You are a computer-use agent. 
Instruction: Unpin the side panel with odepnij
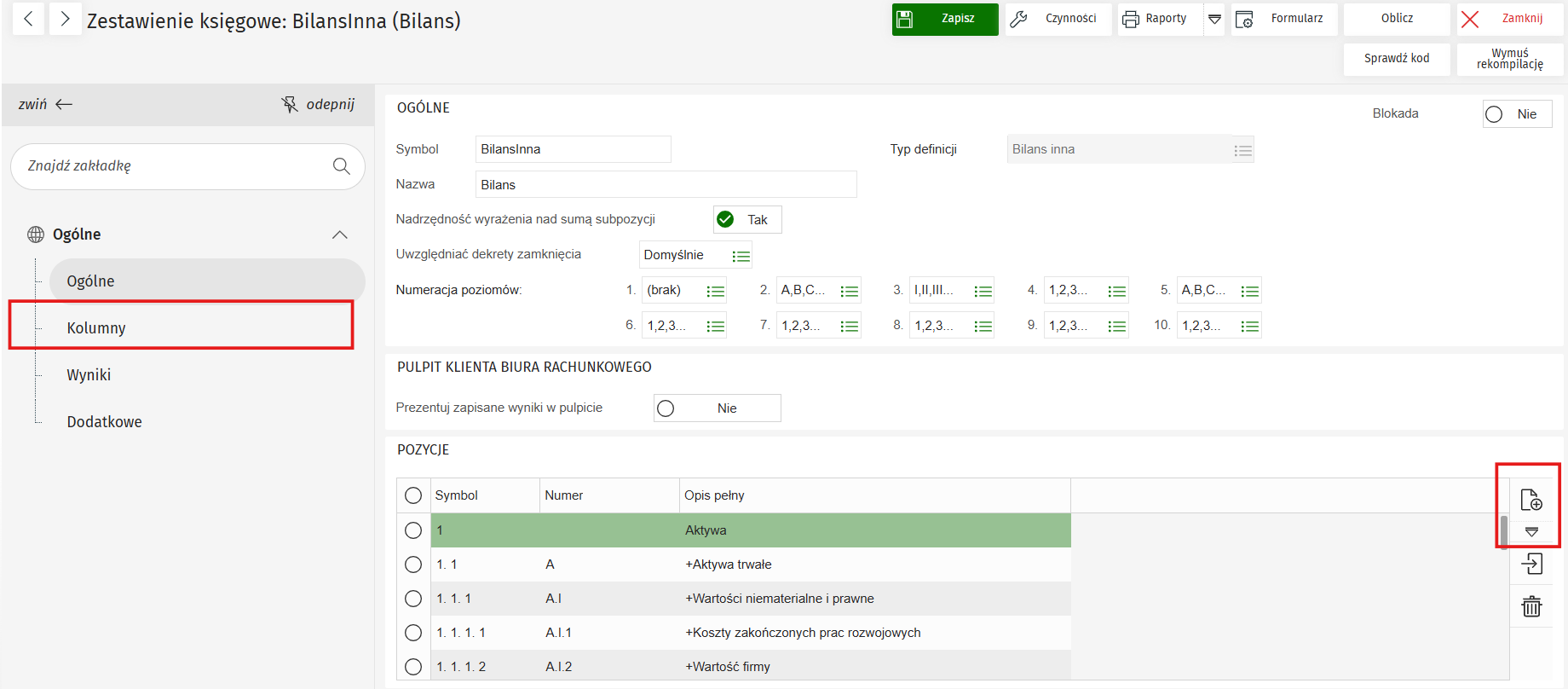[x=318, y=104]
